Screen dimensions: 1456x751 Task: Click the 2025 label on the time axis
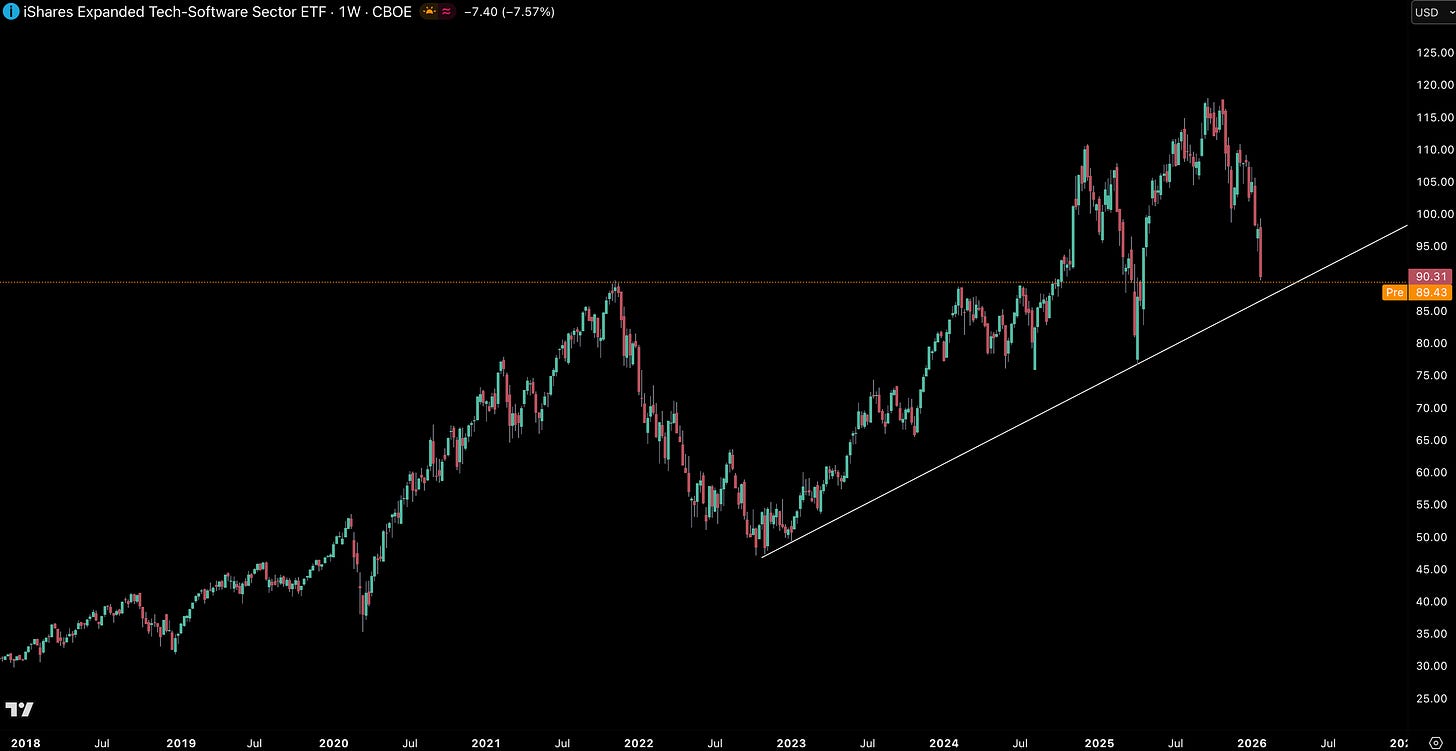click(x=1099, y=743)
